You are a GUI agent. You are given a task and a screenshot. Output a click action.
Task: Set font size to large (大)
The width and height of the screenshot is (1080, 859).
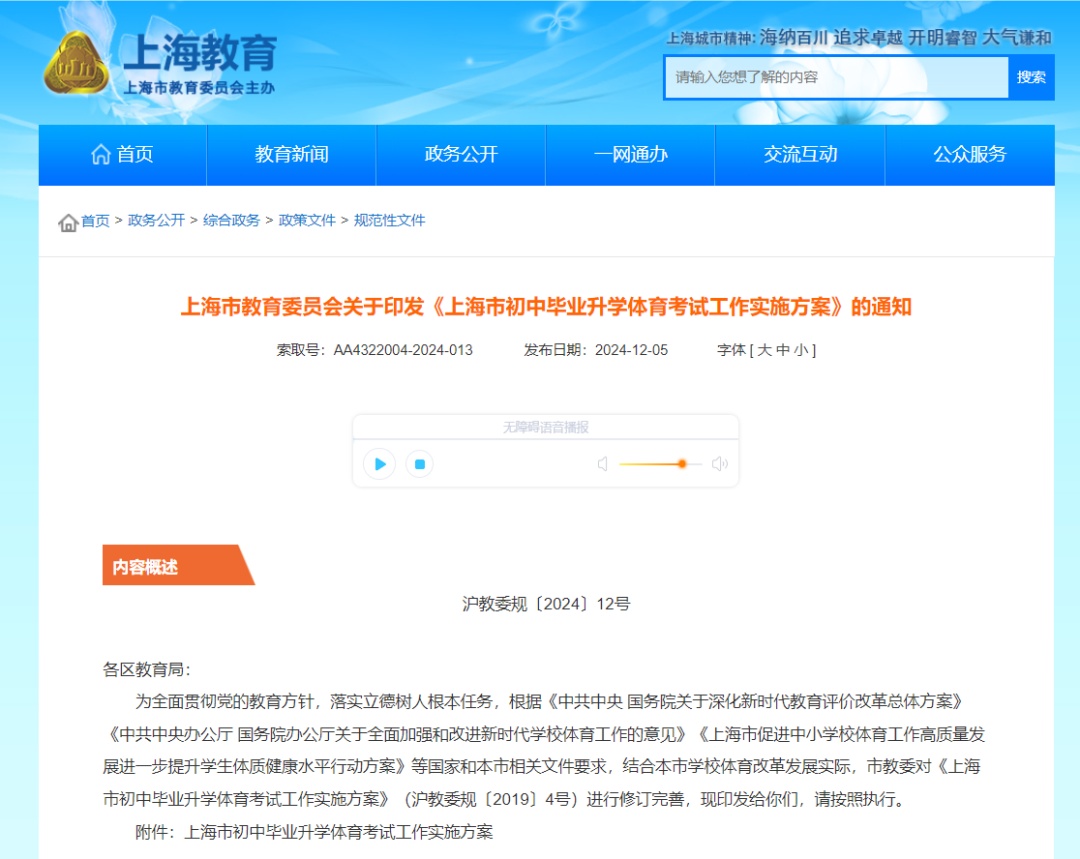pos(765,350)
